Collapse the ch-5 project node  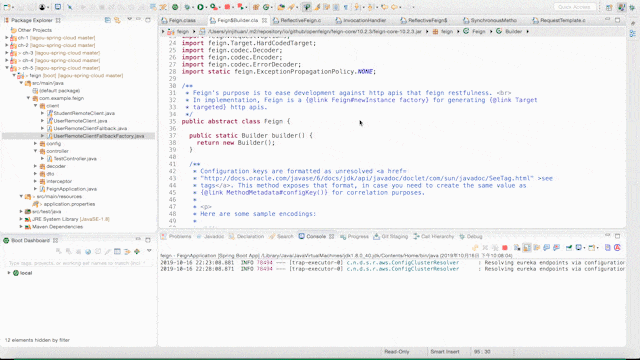7,68
